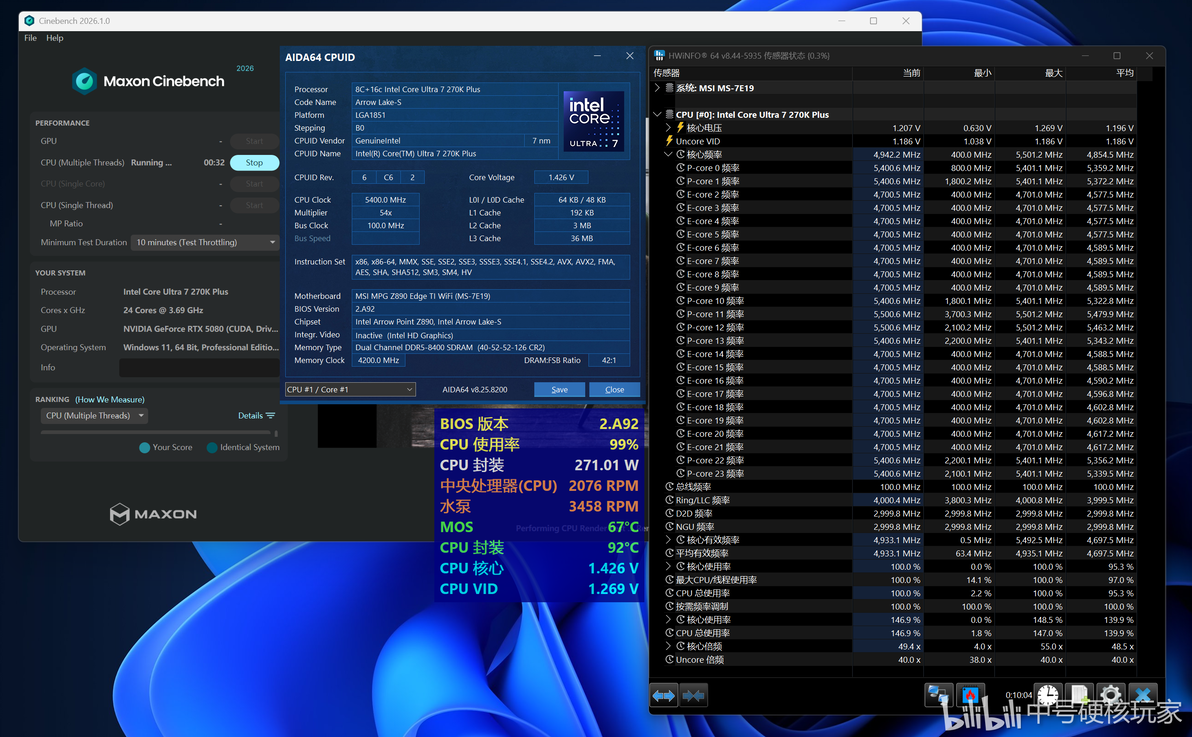Click the 当前 column header
Screen dimensions: 1192x737
click(x=888, y=73)
